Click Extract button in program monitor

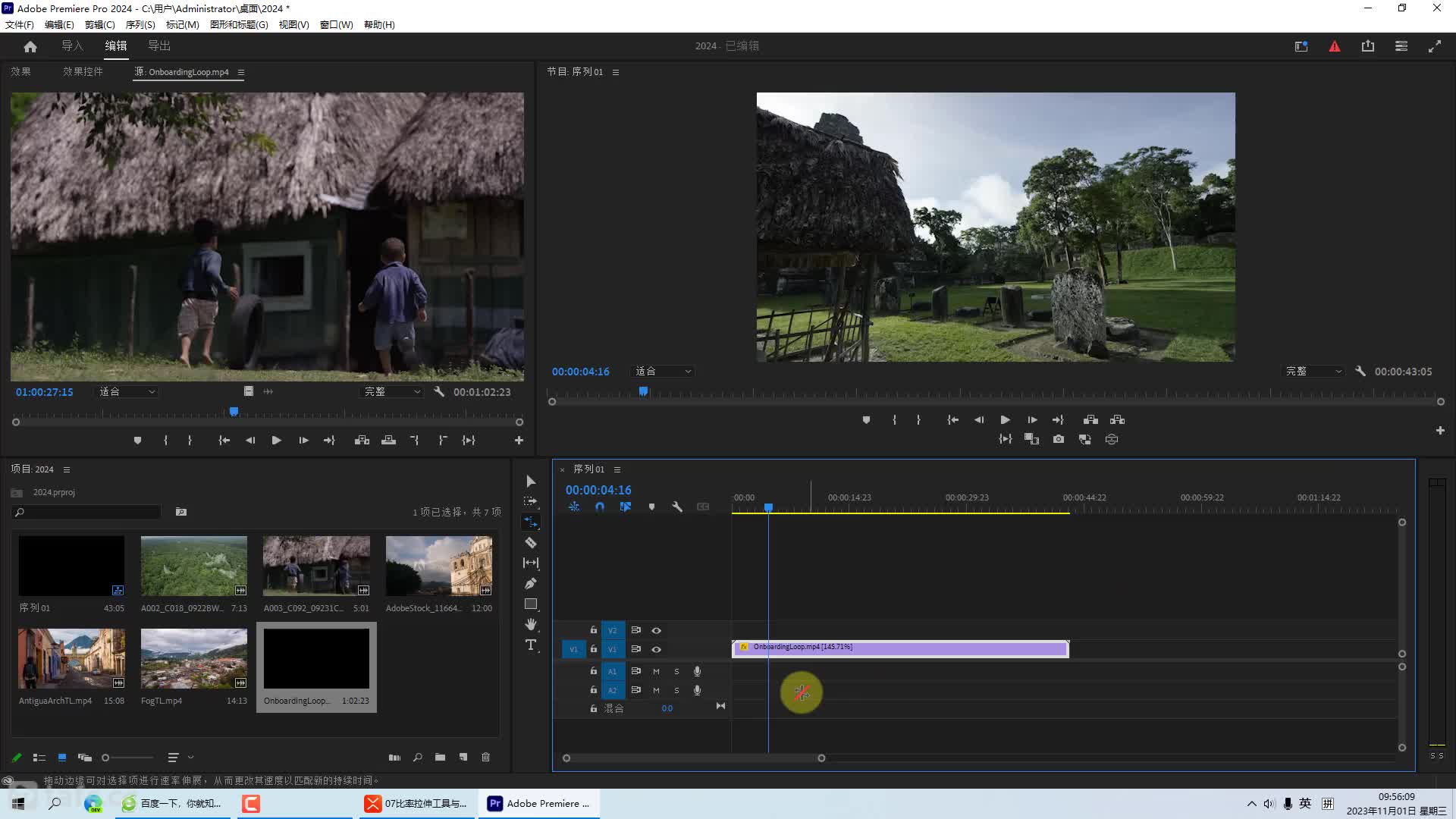pyautogui.click(x=1117, y=420)
